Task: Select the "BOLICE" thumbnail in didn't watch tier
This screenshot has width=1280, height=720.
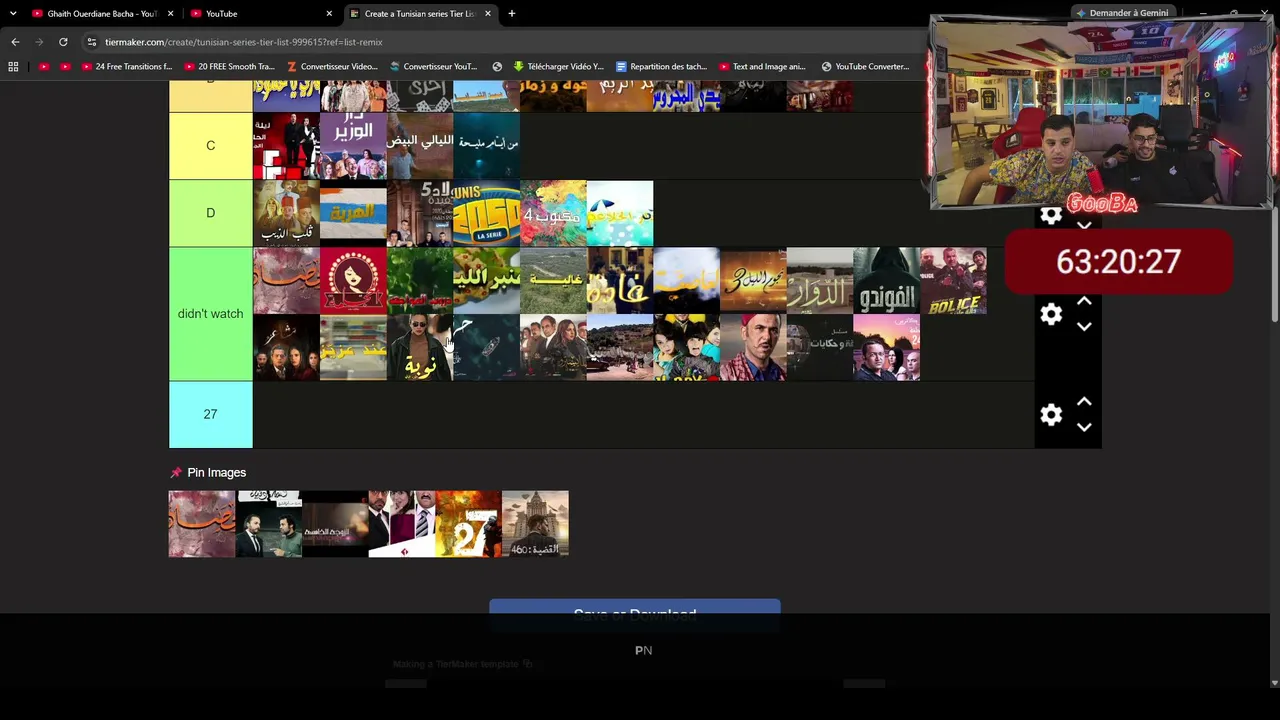Action: point(953,281)
